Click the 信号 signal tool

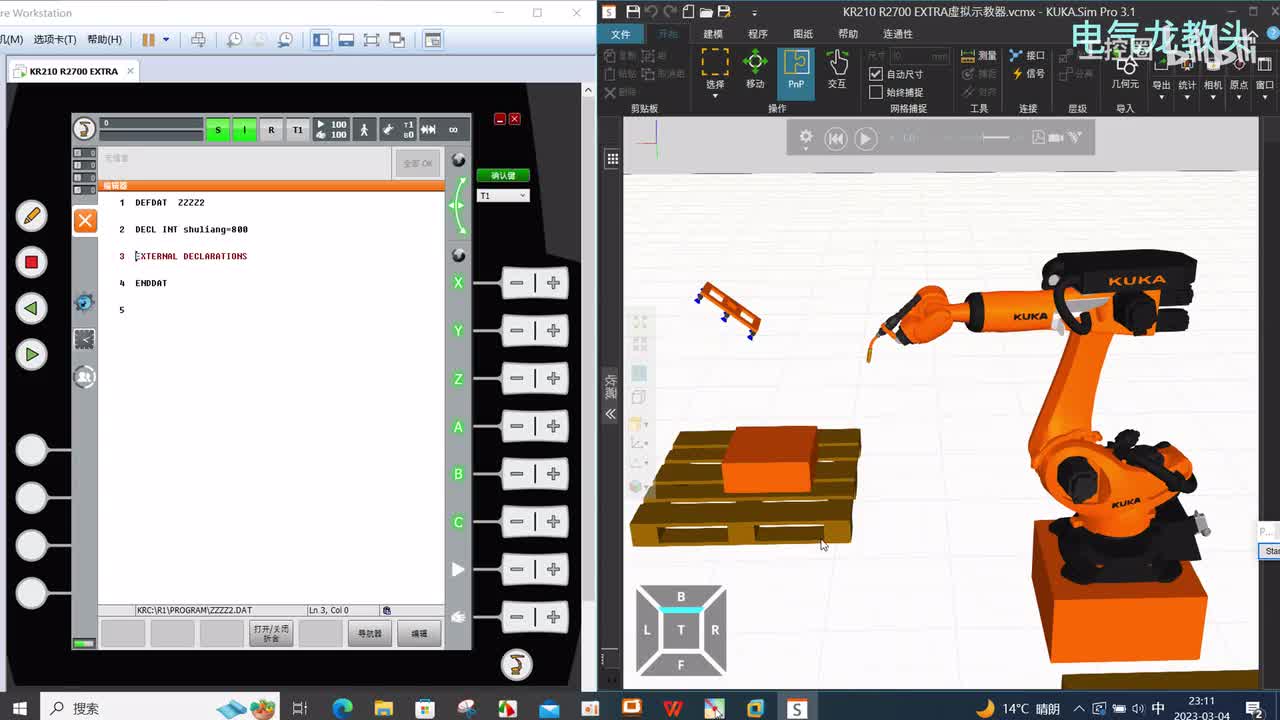tap(1027, 74)
